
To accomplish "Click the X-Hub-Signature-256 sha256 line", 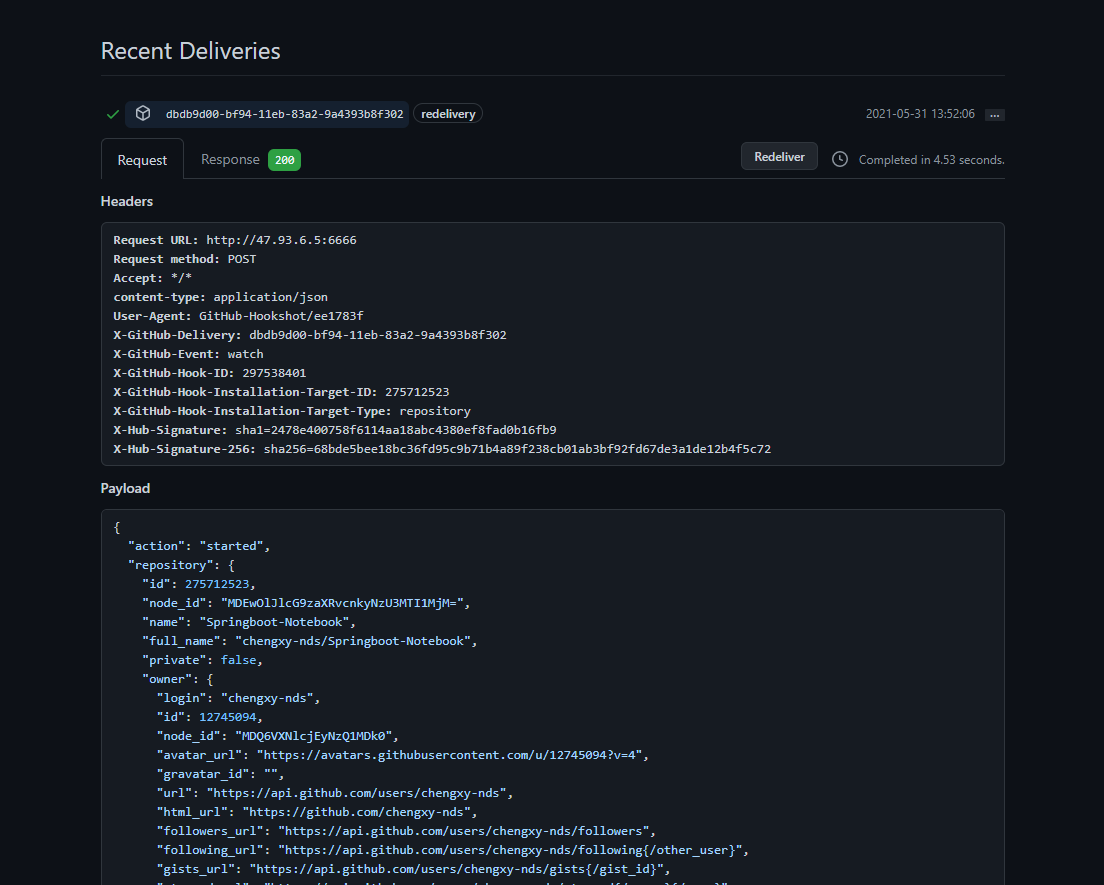I will [x=442, y=449].
